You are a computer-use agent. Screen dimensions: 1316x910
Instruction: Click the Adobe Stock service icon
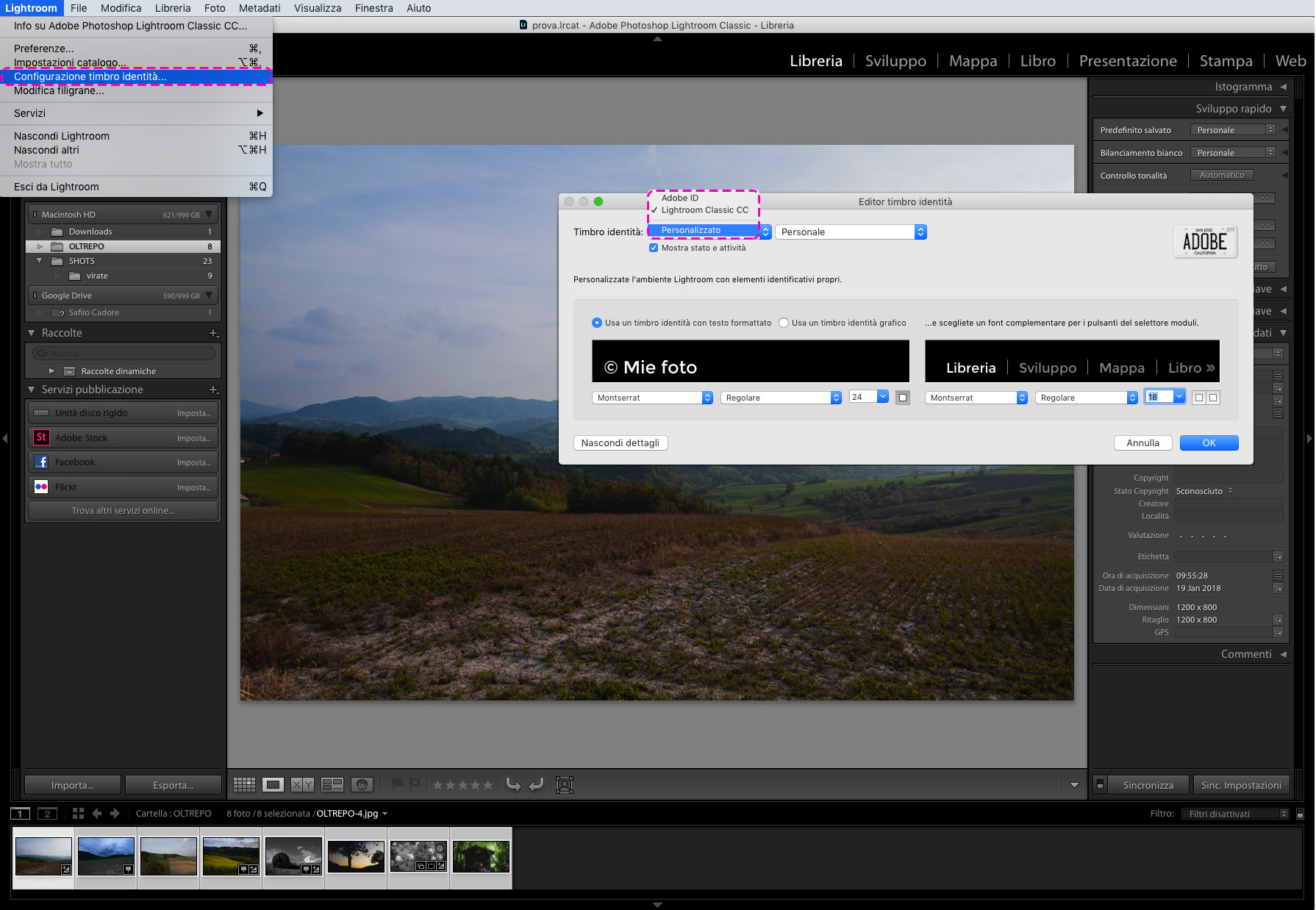(41, 437)
